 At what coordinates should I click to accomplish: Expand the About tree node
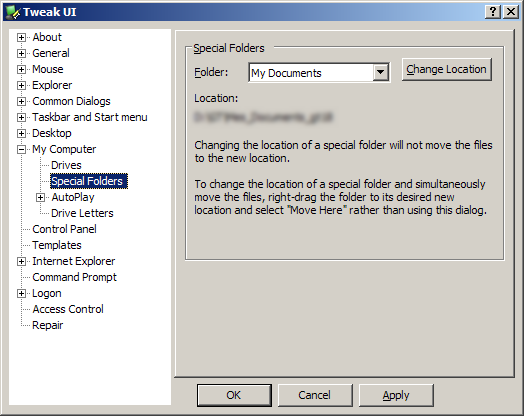[x=21, y=37]
